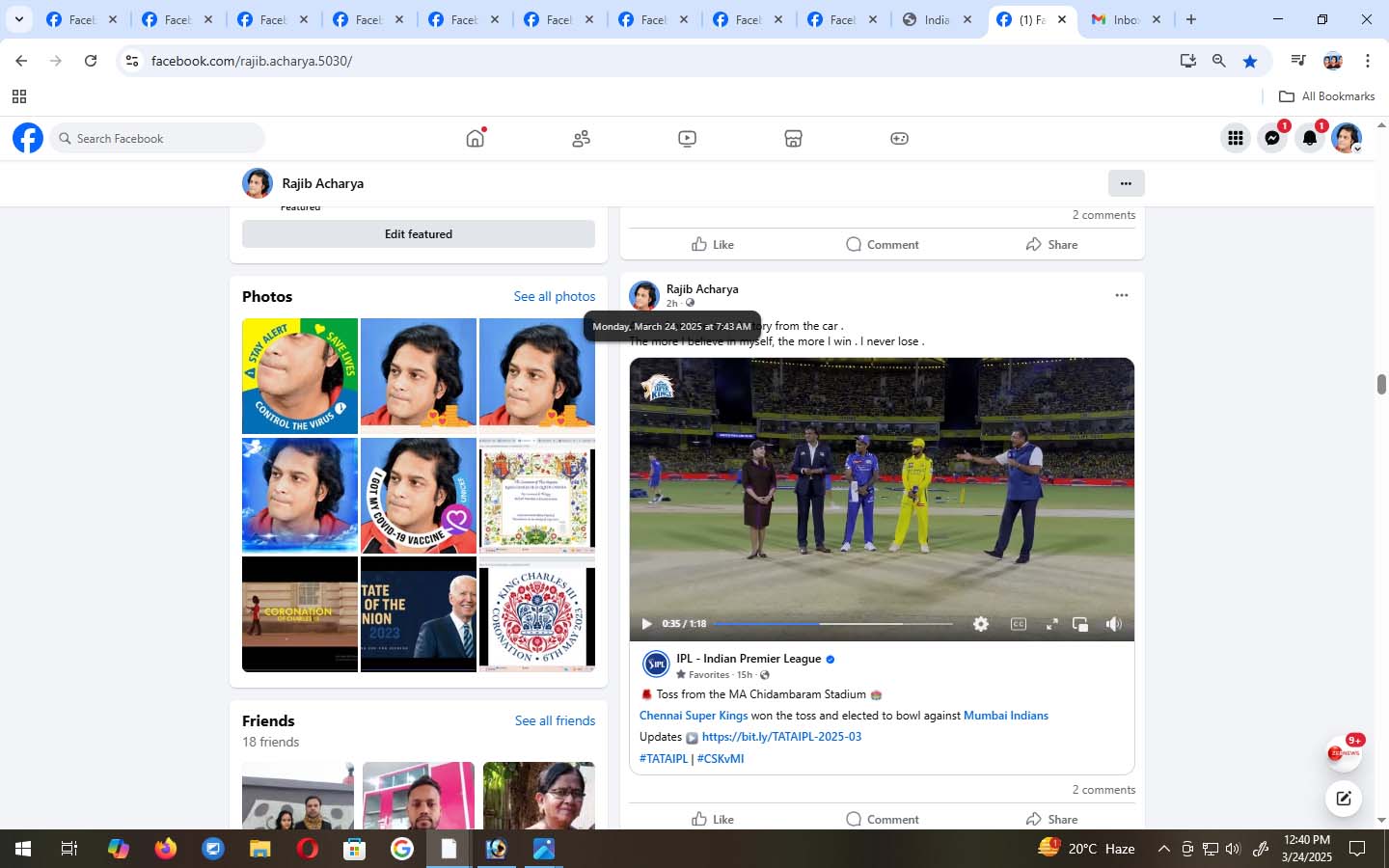Click the browser address bar URL
The image size is (1389, 868).
(252, 61)
